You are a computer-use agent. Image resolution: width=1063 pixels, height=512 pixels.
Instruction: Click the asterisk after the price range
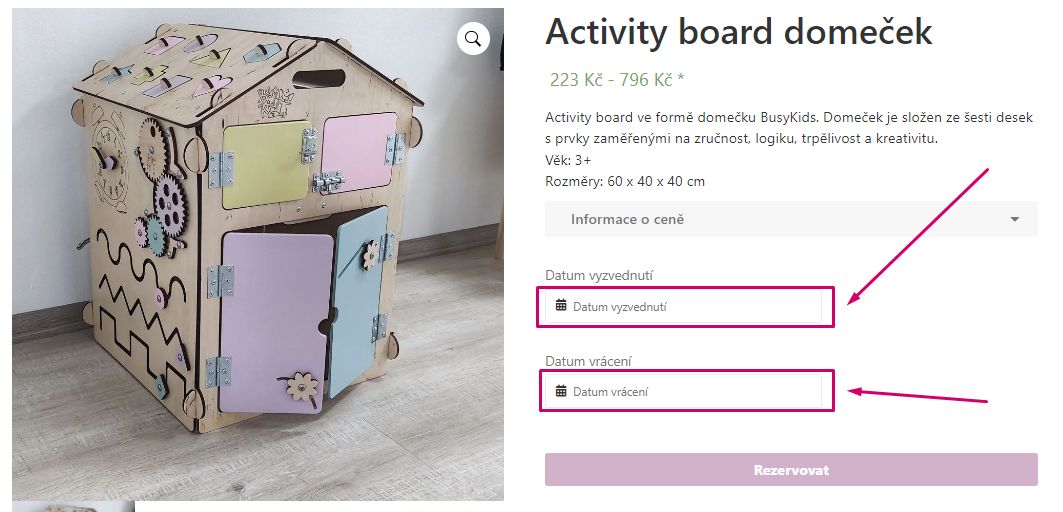(680, 80)
